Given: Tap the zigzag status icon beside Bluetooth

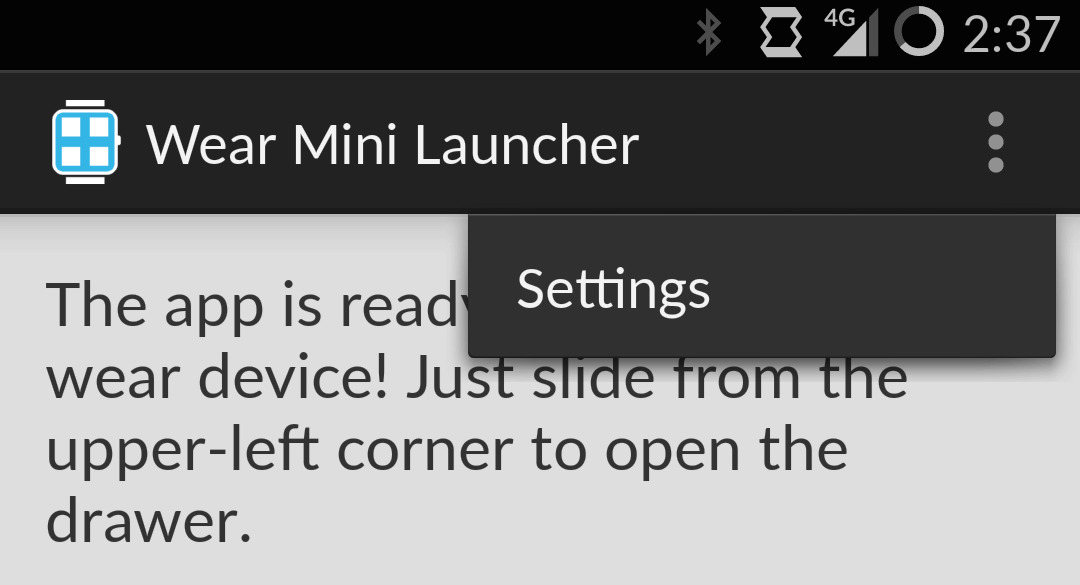Looking at the screenshot, I should click(x=781, y=32).
